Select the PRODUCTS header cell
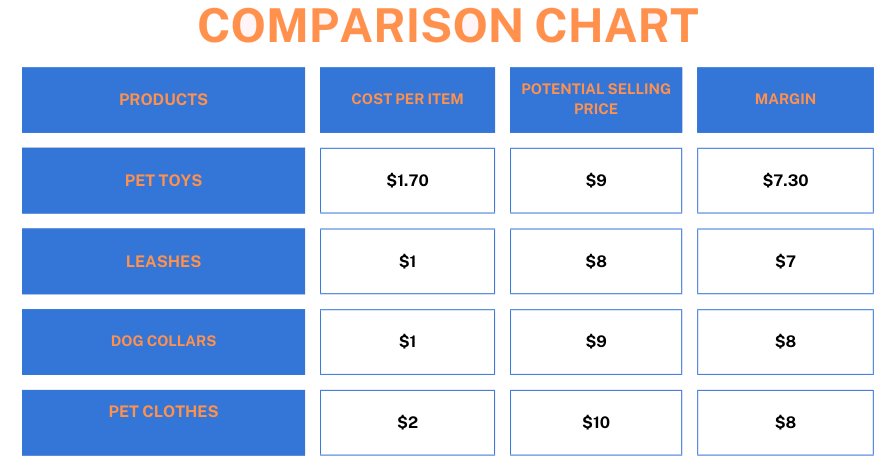 (163, 100)
